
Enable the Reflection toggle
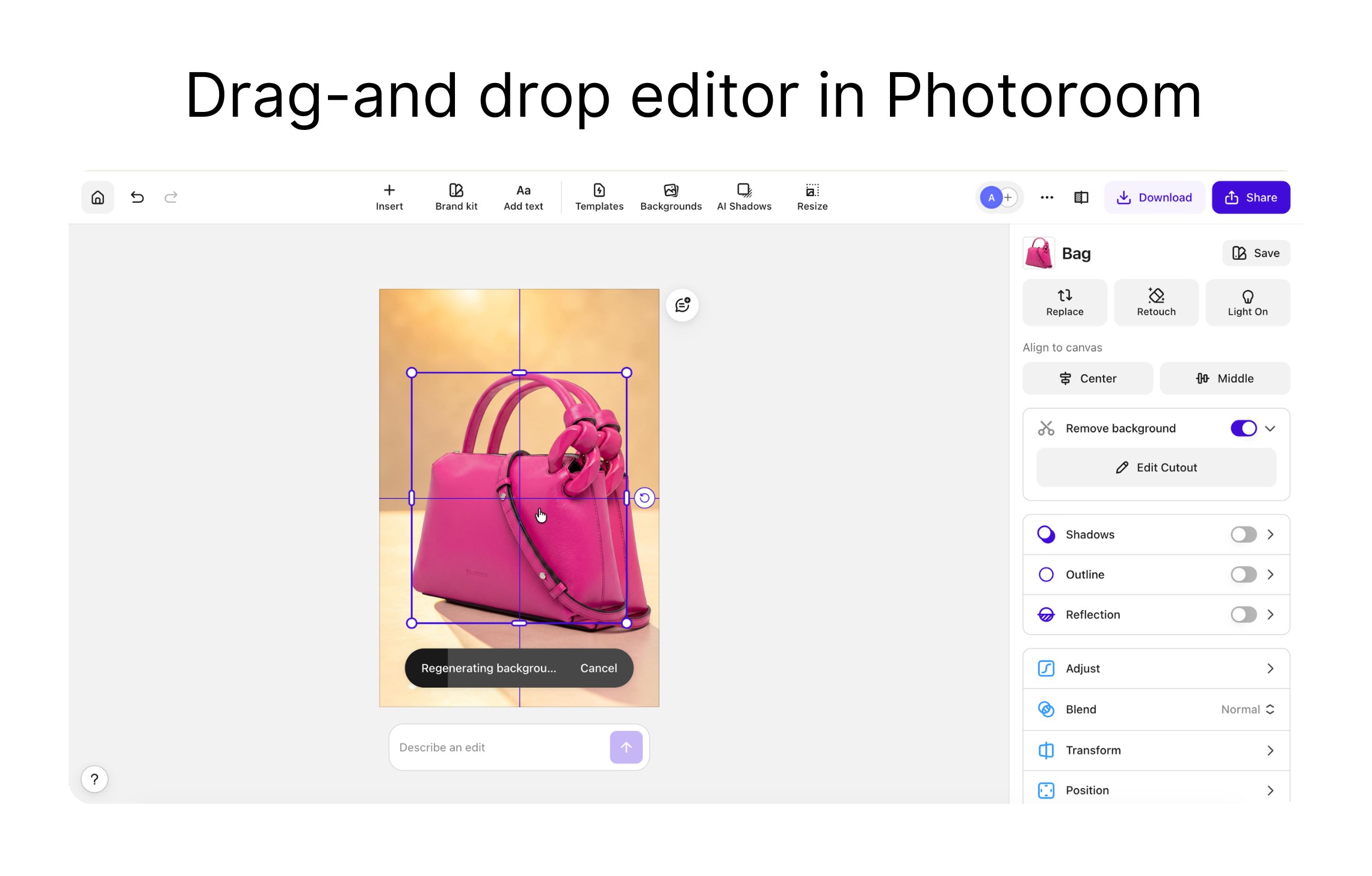pos(1243,614)
